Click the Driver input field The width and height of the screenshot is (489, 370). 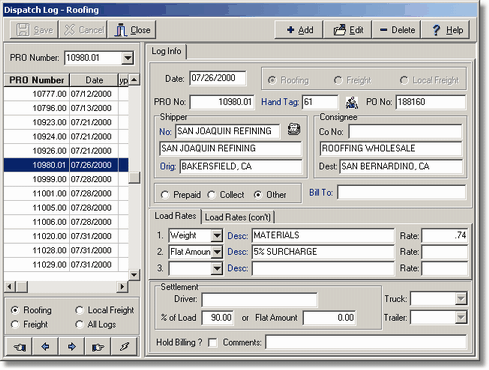tap(259, 300)
